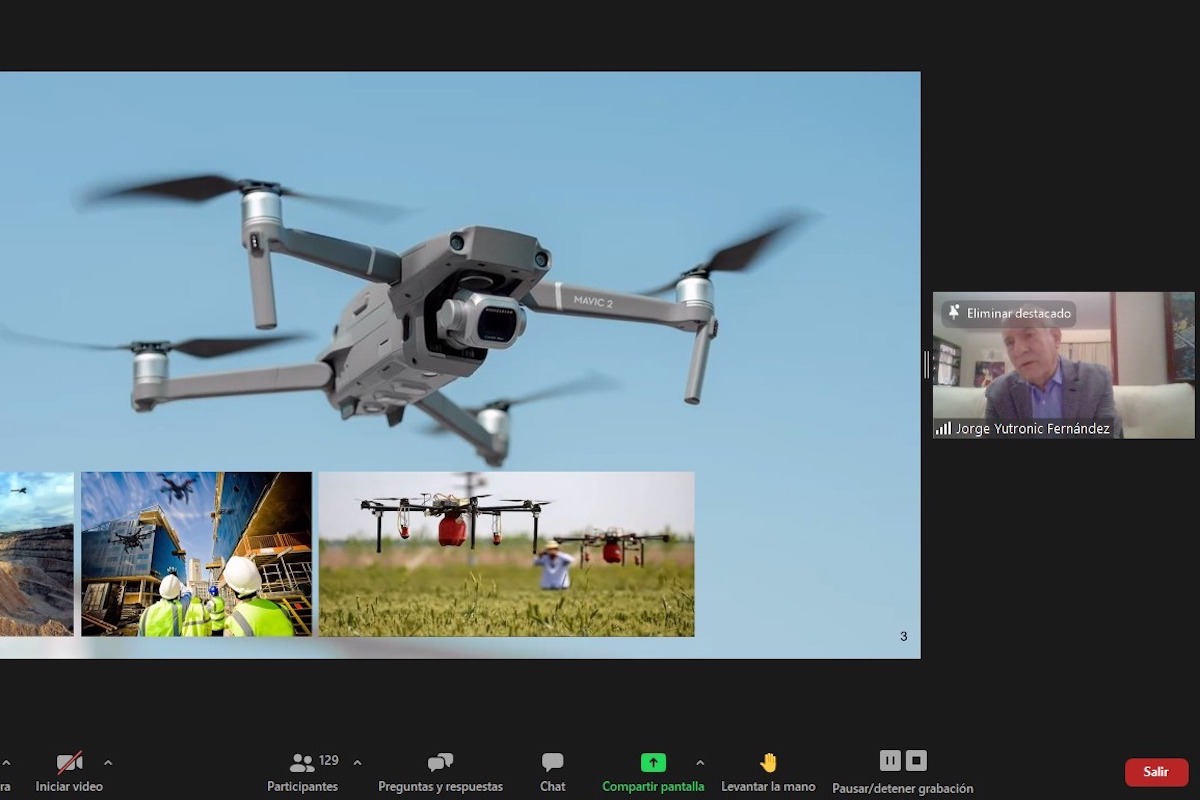Open the Chat panel

point(553,771)
